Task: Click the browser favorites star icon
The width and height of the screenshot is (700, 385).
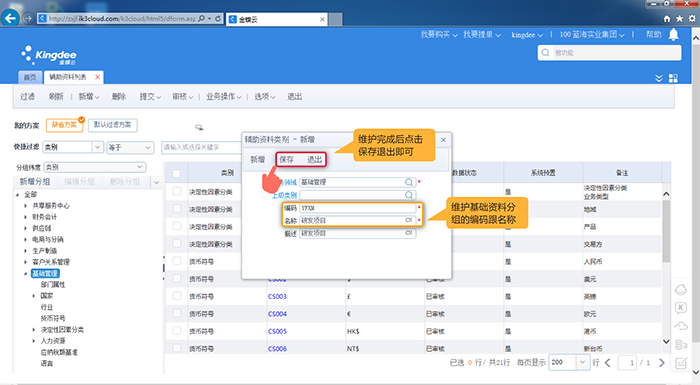Action: (679, 19)
